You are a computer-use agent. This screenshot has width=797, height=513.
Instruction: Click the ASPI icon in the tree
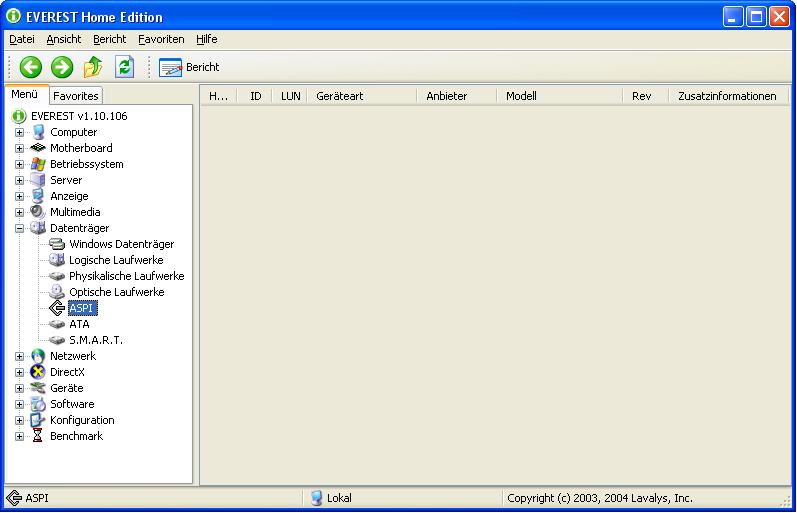(x=57, y=308)
